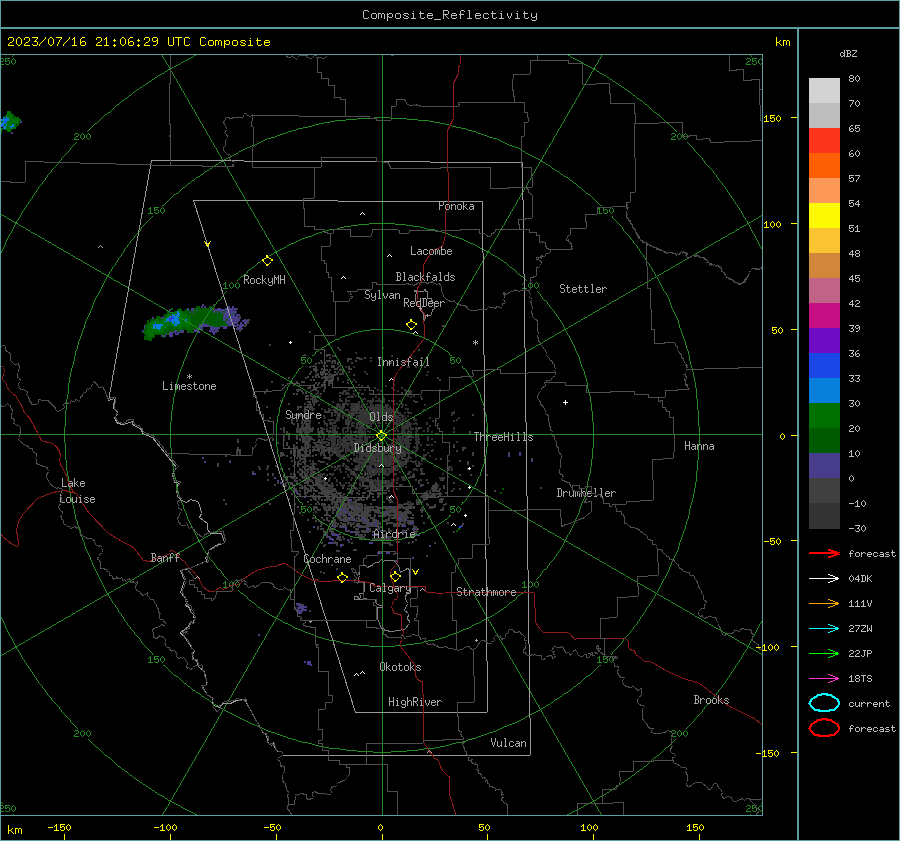Click the Strathmore town label
This screenshot has width=900, height=841.
[486, 592]
